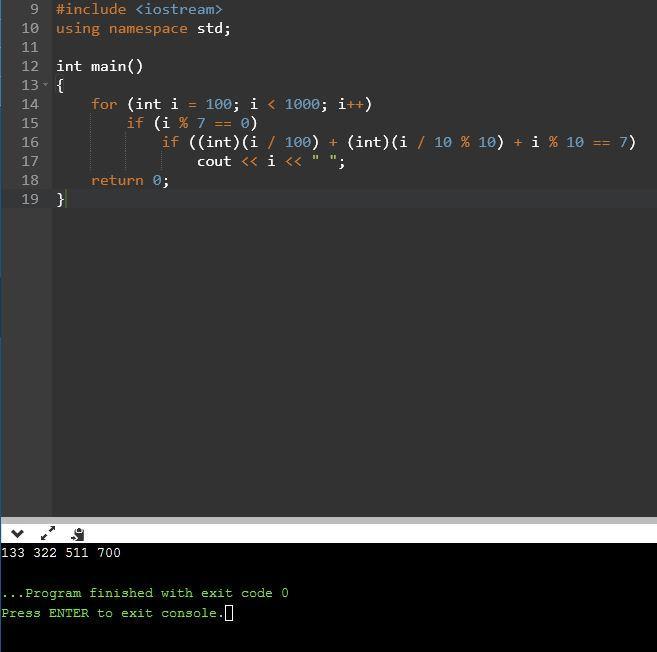
Task: Click 'std;' on line 10
Action: [214, 28]
